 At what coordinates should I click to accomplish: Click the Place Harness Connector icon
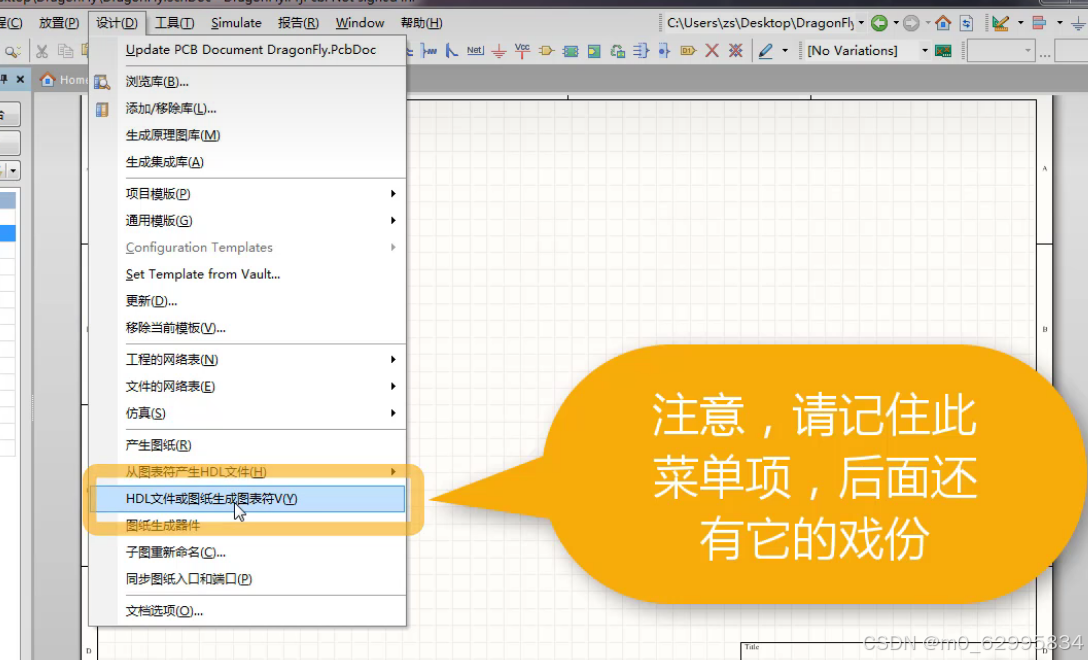pos(641,51)
